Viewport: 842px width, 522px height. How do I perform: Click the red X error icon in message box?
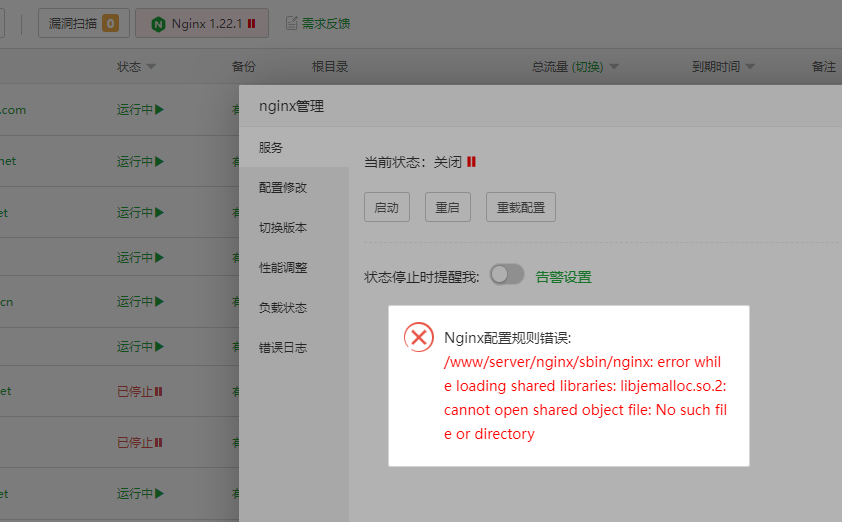click(x=419, y=337)
